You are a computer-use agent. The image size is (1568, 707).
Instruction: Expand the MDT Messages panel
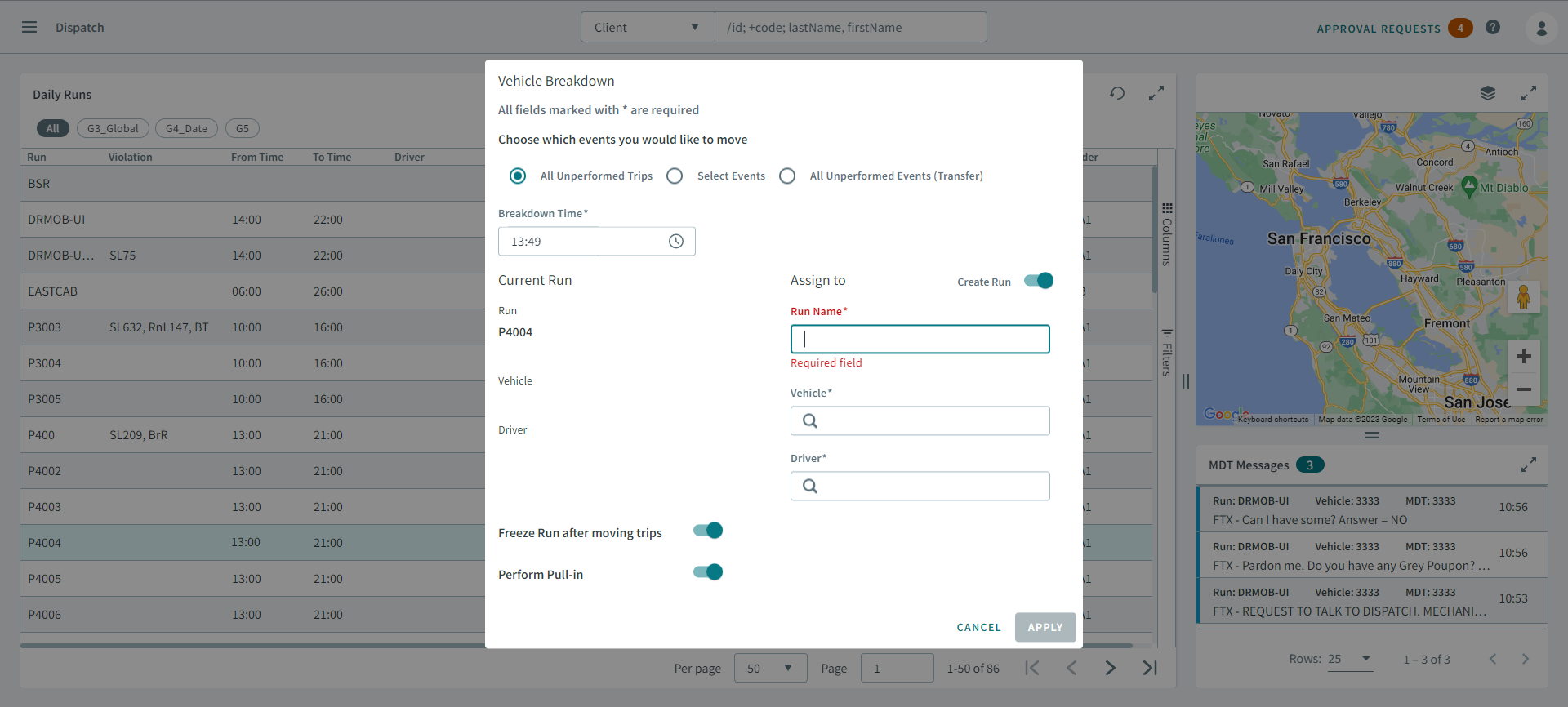point(1529,465)
